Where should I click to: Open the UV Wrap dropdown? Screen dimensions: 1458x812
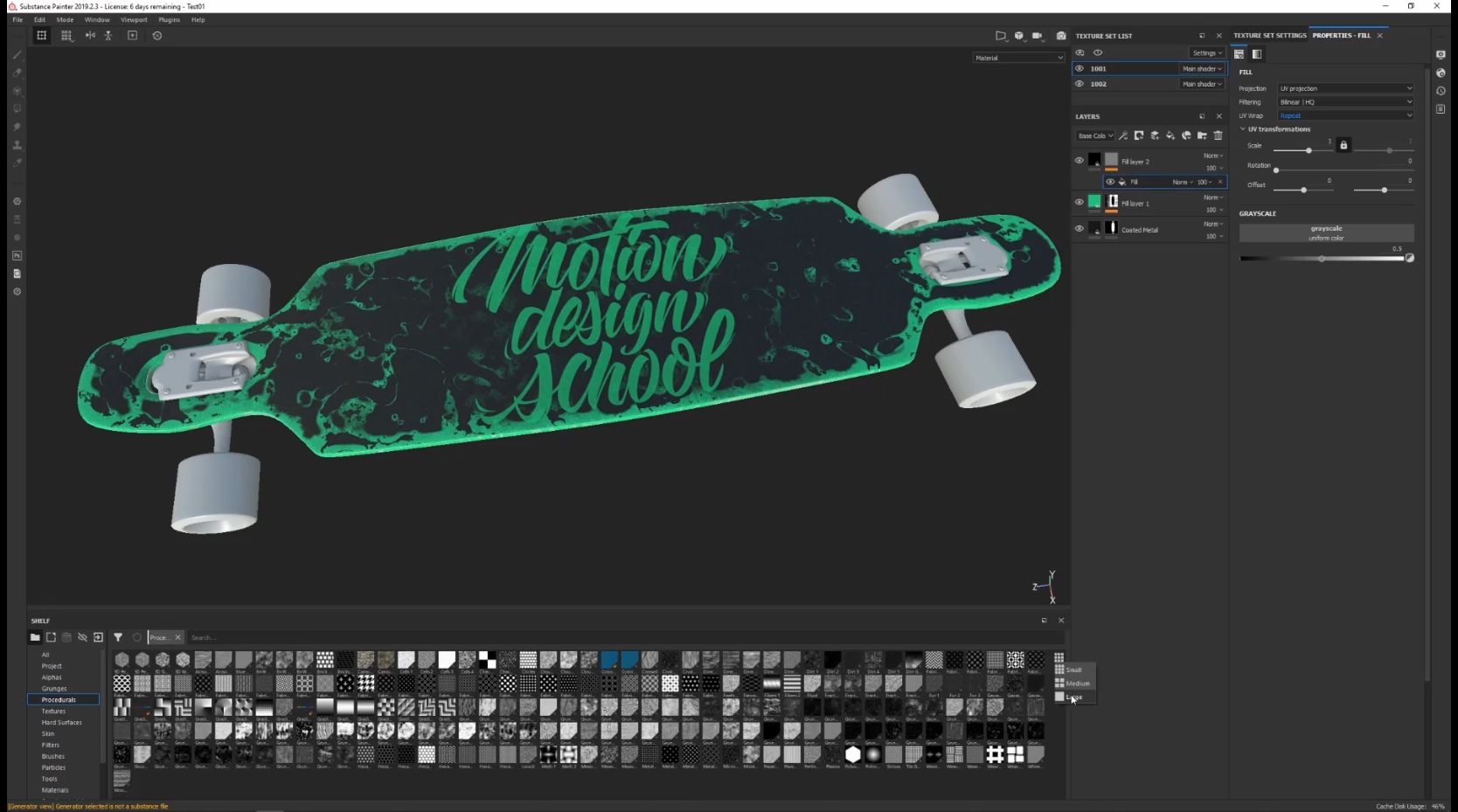point(1345,115)
